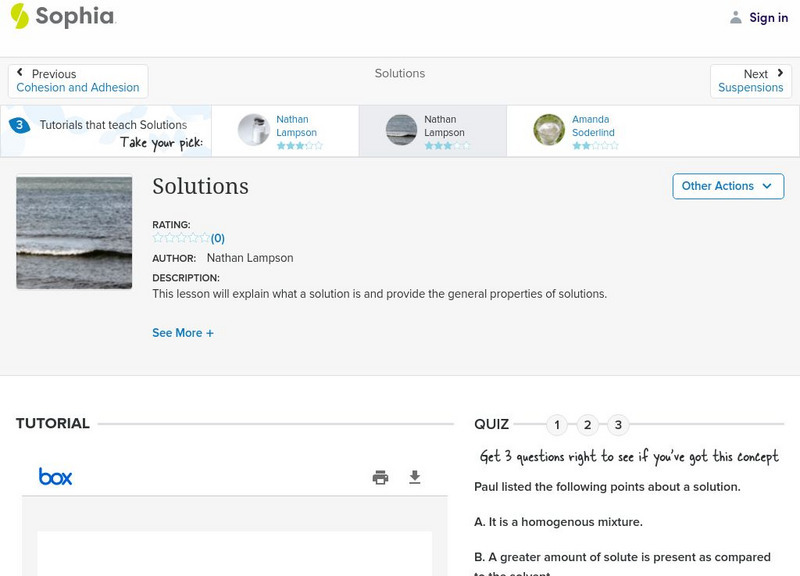Click the Solutions lesson thumbnail image
The width and height of the screenshot is (800, 576).
[x=73, y=232]
